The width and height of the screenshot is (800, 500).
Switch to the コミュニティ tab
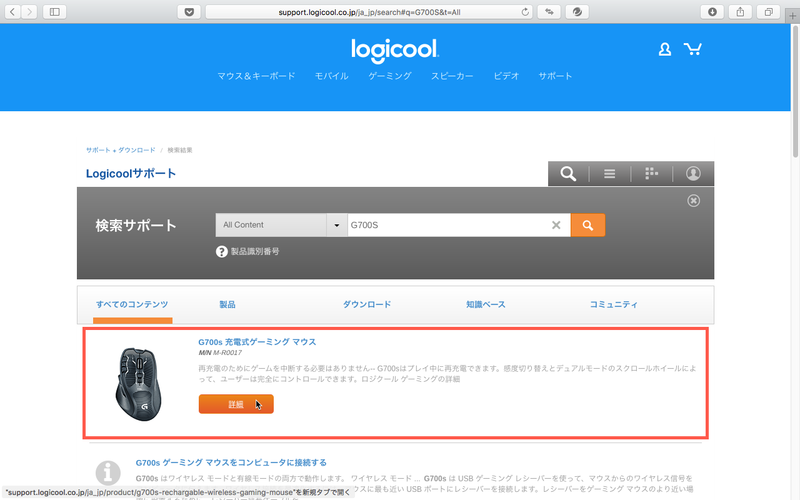[614, 305]
